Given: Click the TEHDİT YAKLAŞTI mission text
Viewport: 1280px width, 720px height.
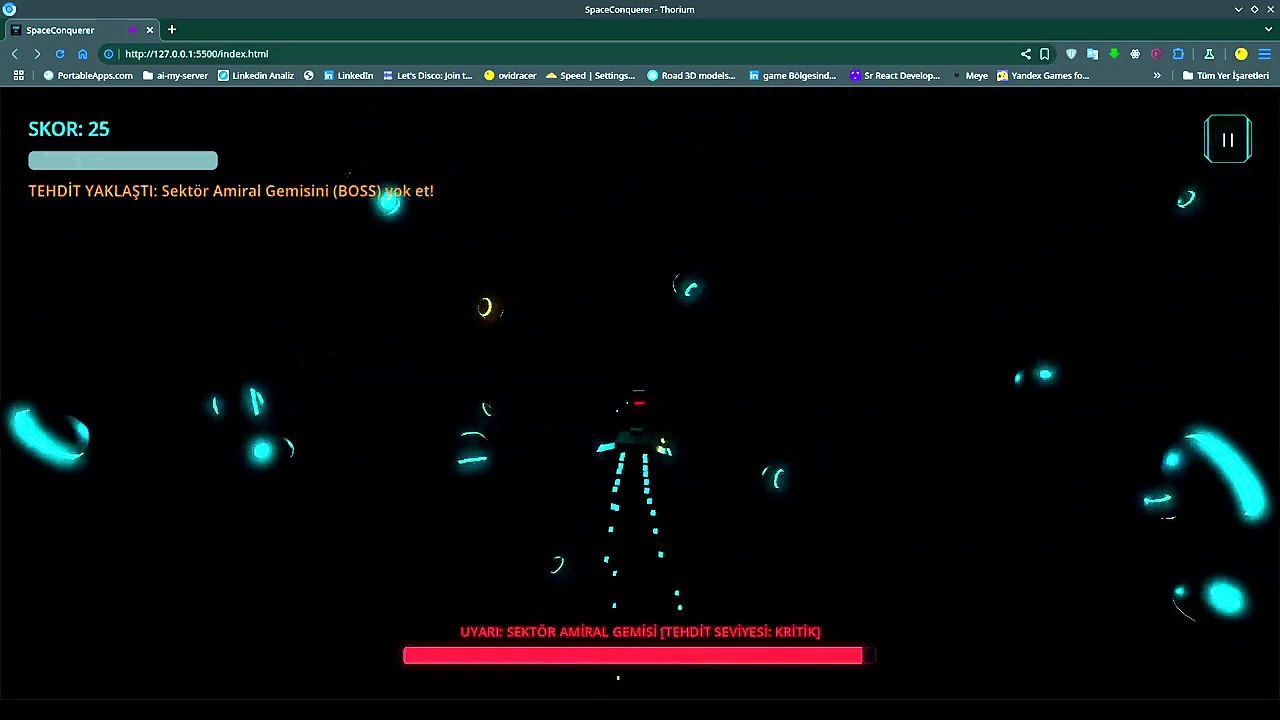Looking at the screenshot, I should click(x=231, y=190).
